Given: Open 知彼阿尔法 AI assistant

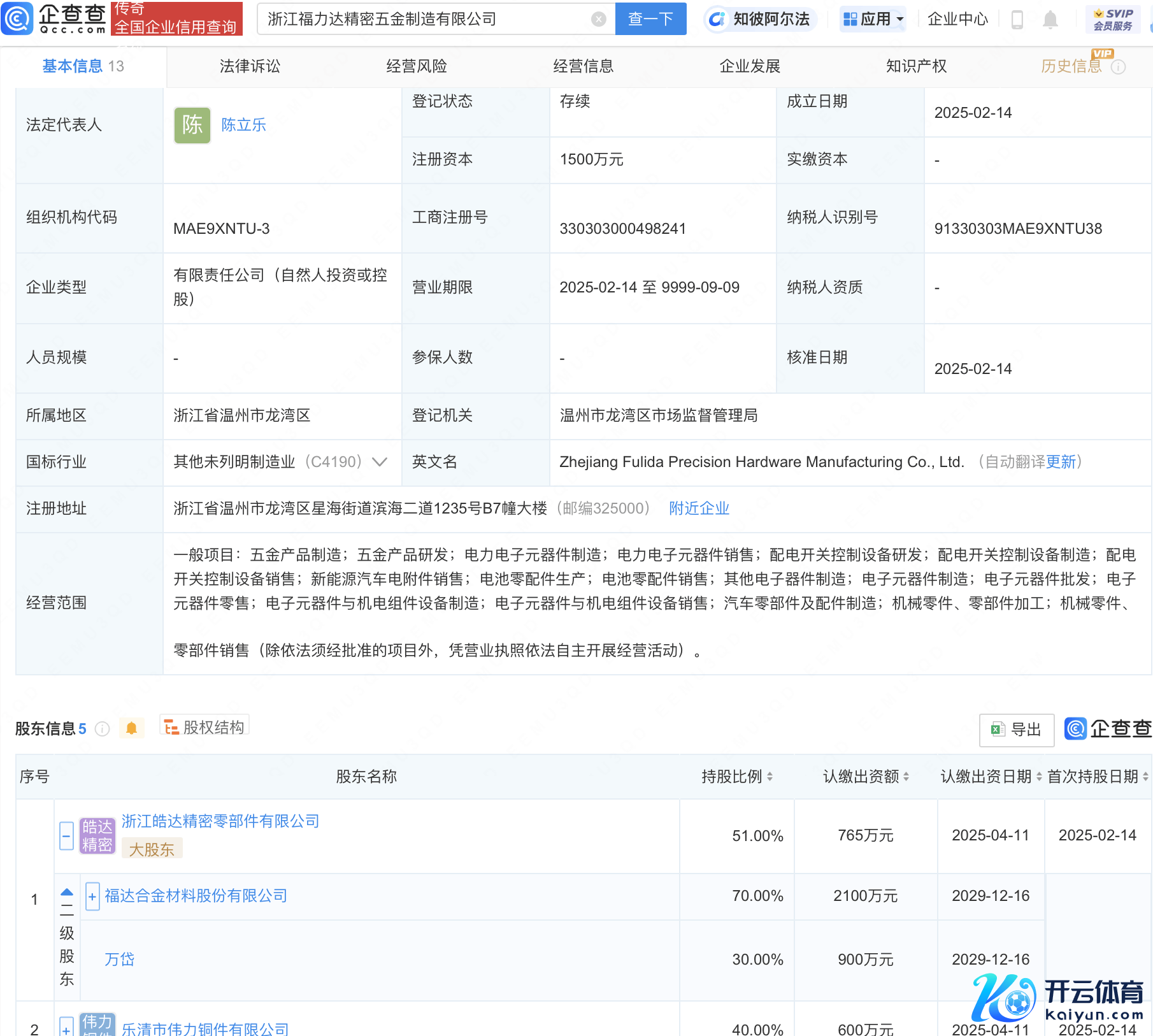Looking at the screenshot, I should pos(761,19).
